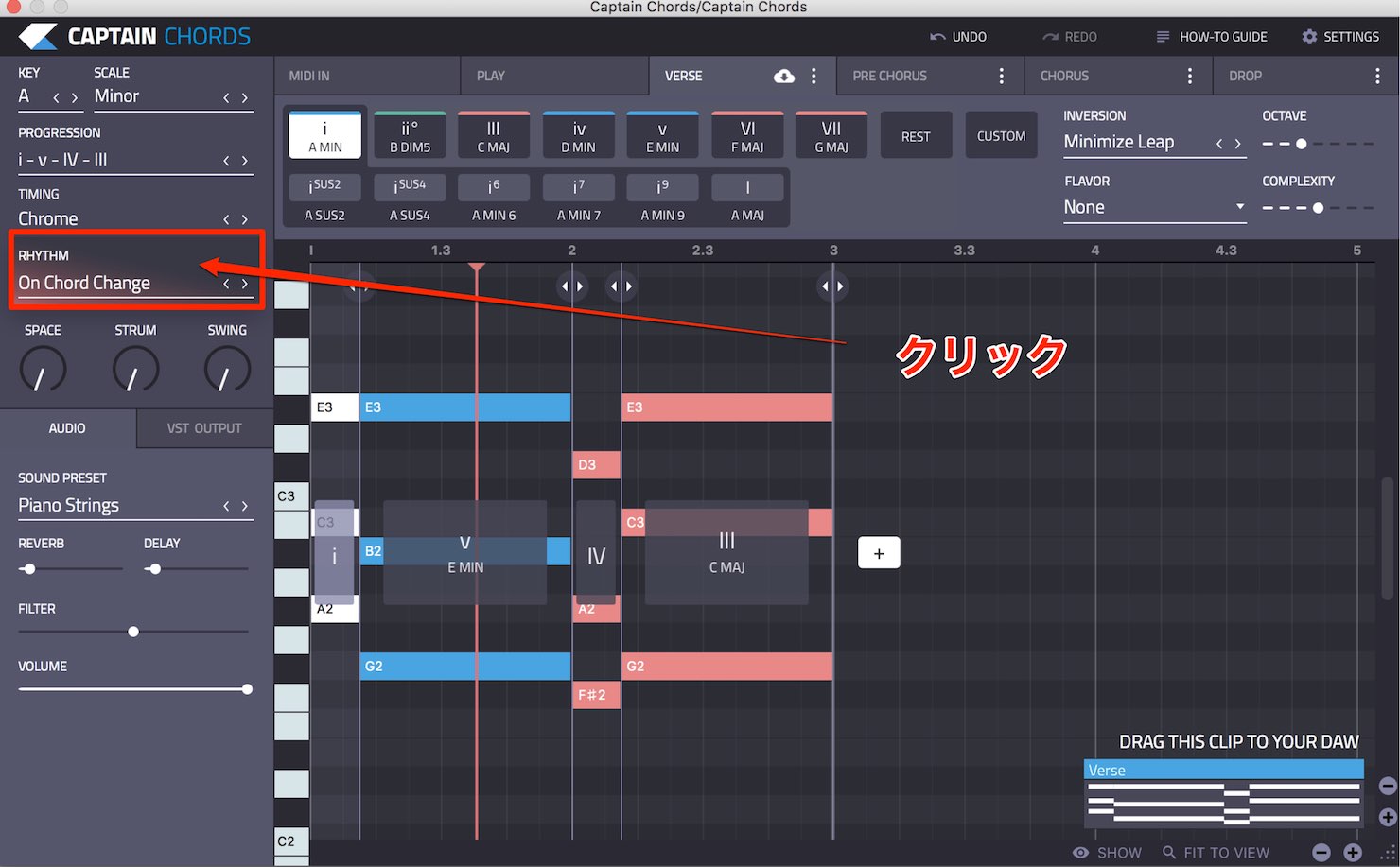Click the Undo arrow icon
Image resolution: width=1400 pixels, height=867 pixels.
tap(937, 37)
